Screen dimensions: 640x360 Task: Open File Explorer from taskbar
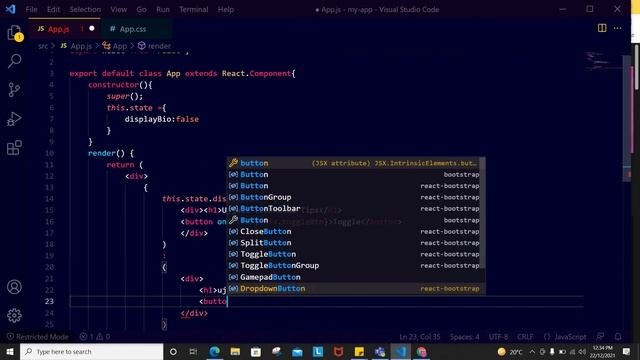point(235,351)
